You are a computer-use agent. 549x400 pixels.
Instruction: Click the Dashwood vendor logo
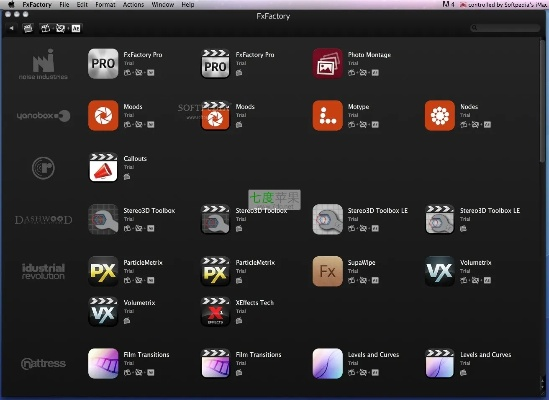tap(43, 220)
